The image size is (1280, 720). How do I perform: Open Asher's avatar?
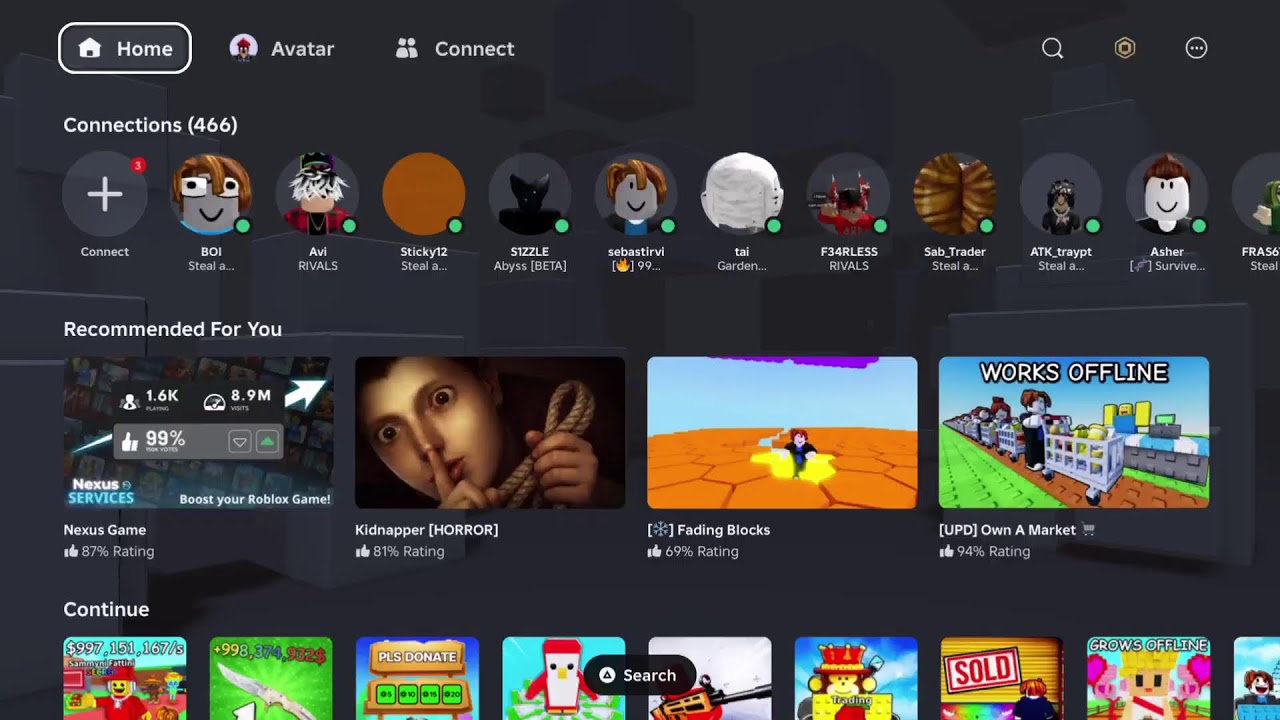pos(1167,194)
